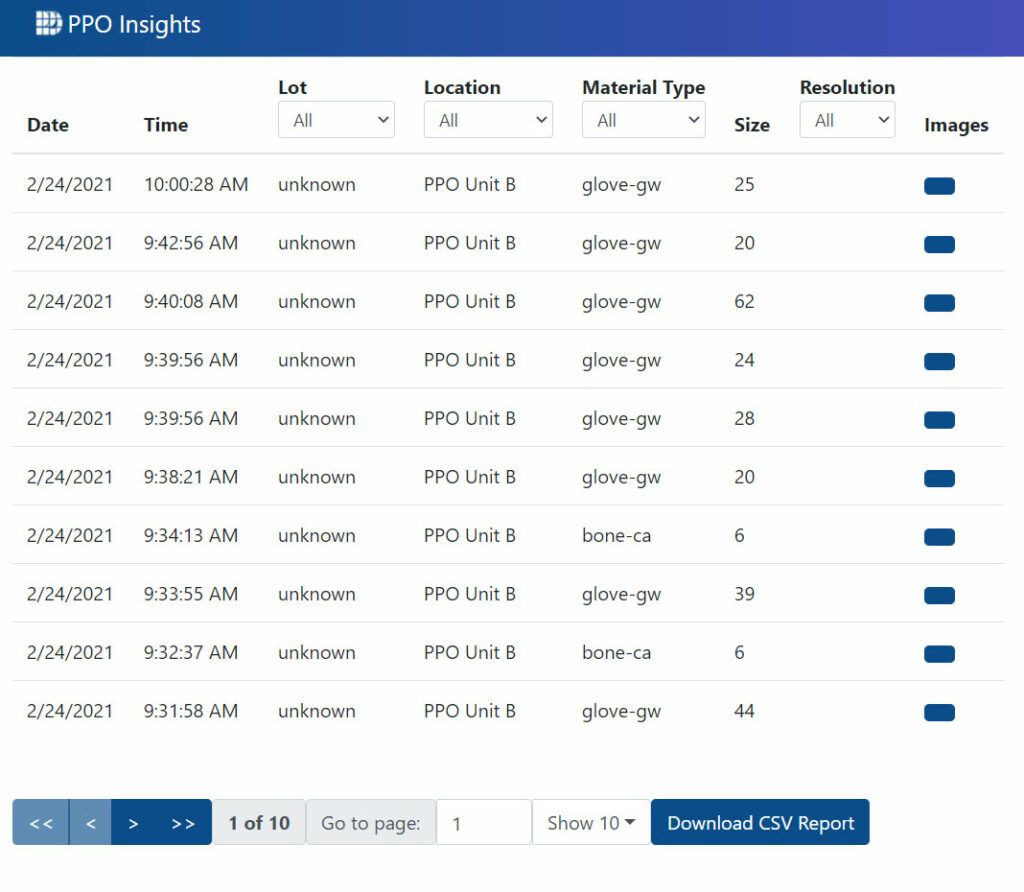Click the Go to page: label
This screenshot has width=1024, height=892.
click(370, 822)
